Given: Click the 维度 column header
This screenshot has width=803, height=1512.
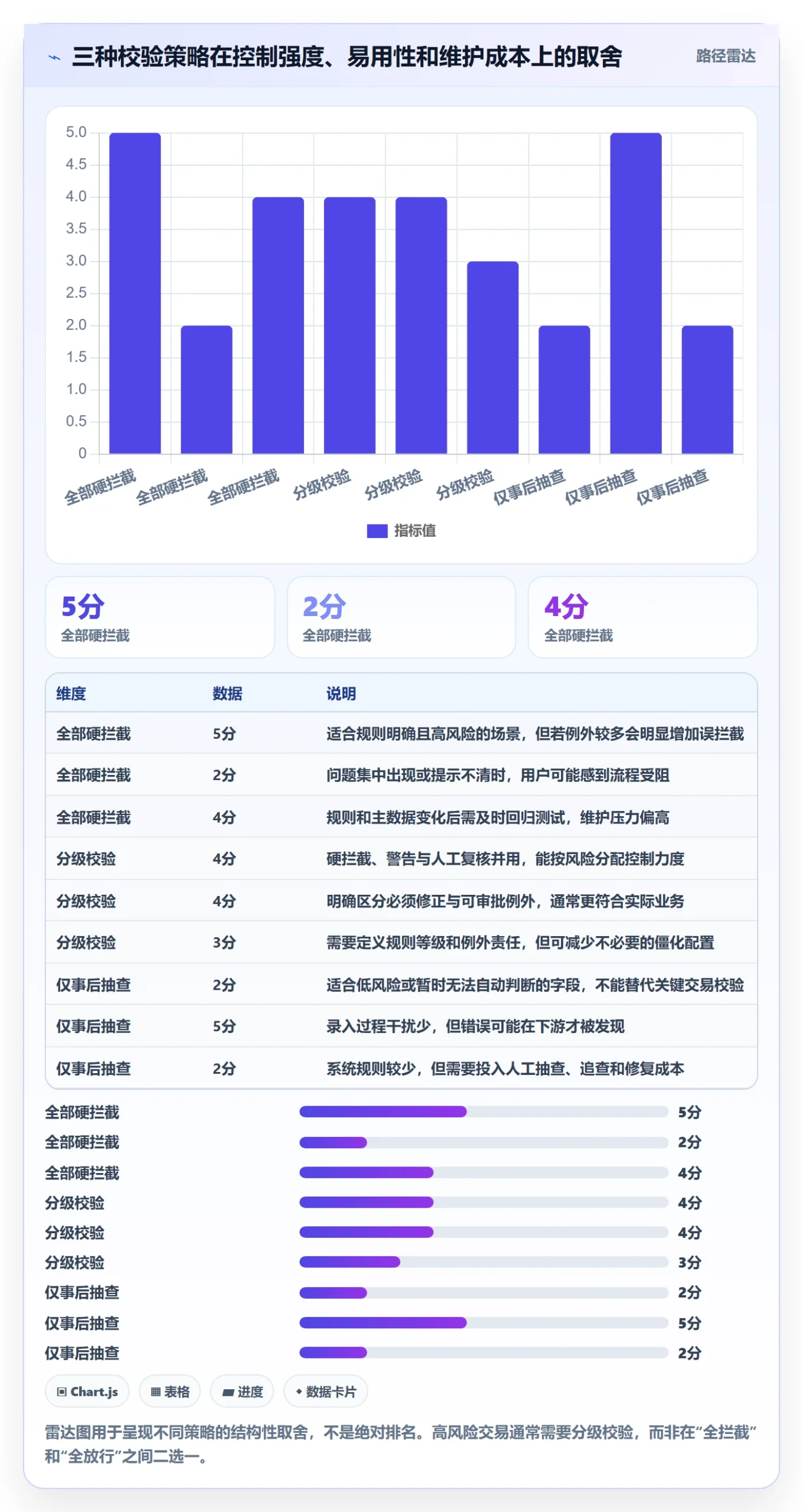Looking at the screenshot, I should [71, 693].
